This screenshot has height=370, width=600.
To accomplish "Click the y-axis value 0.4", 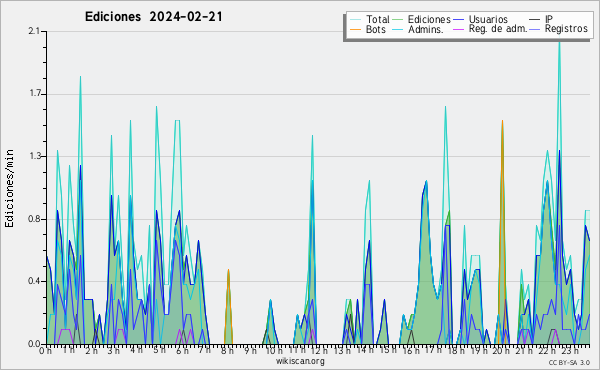I will [x=34, y=282].
